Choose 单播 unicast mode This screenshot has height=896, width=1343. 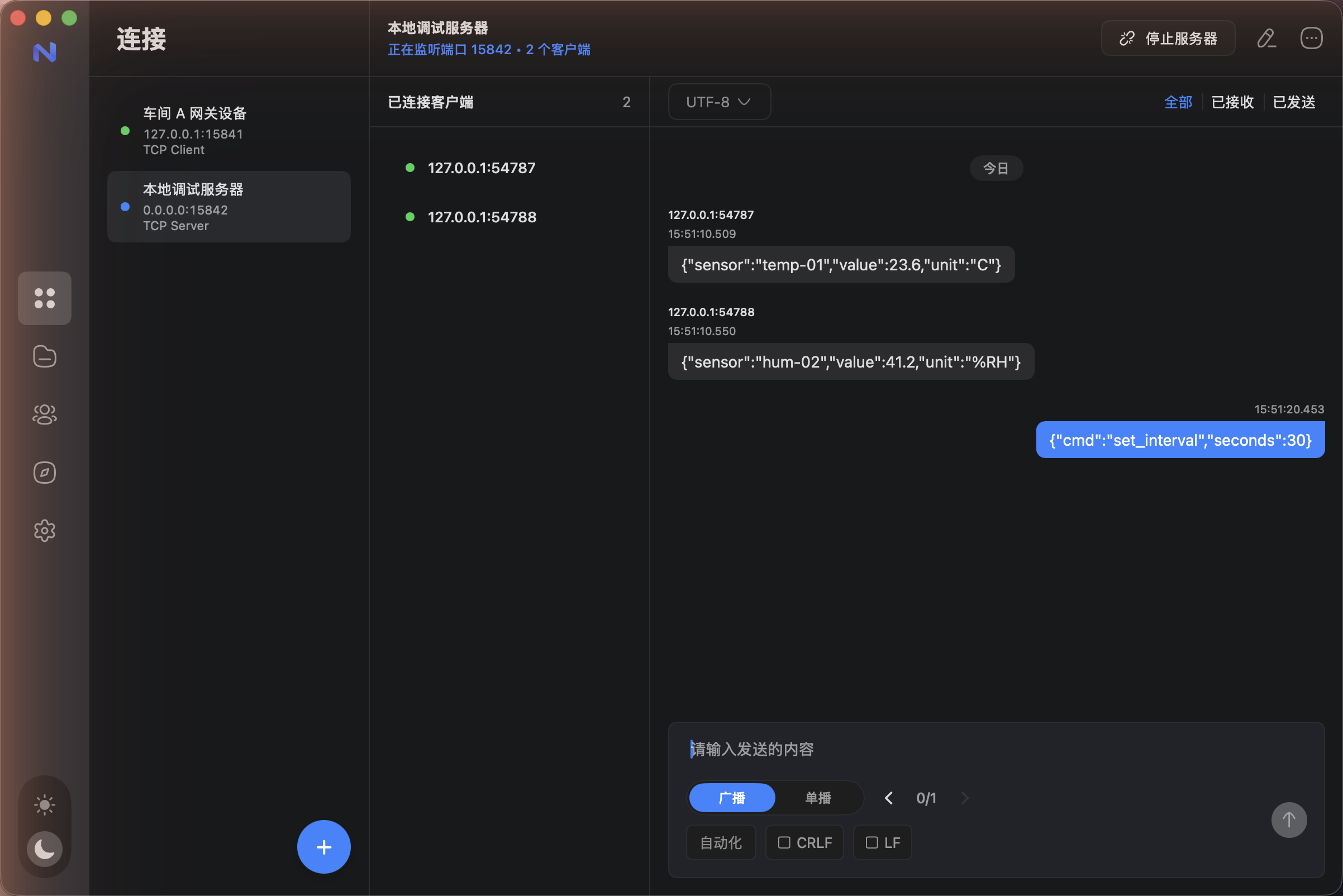coord(818,798)
